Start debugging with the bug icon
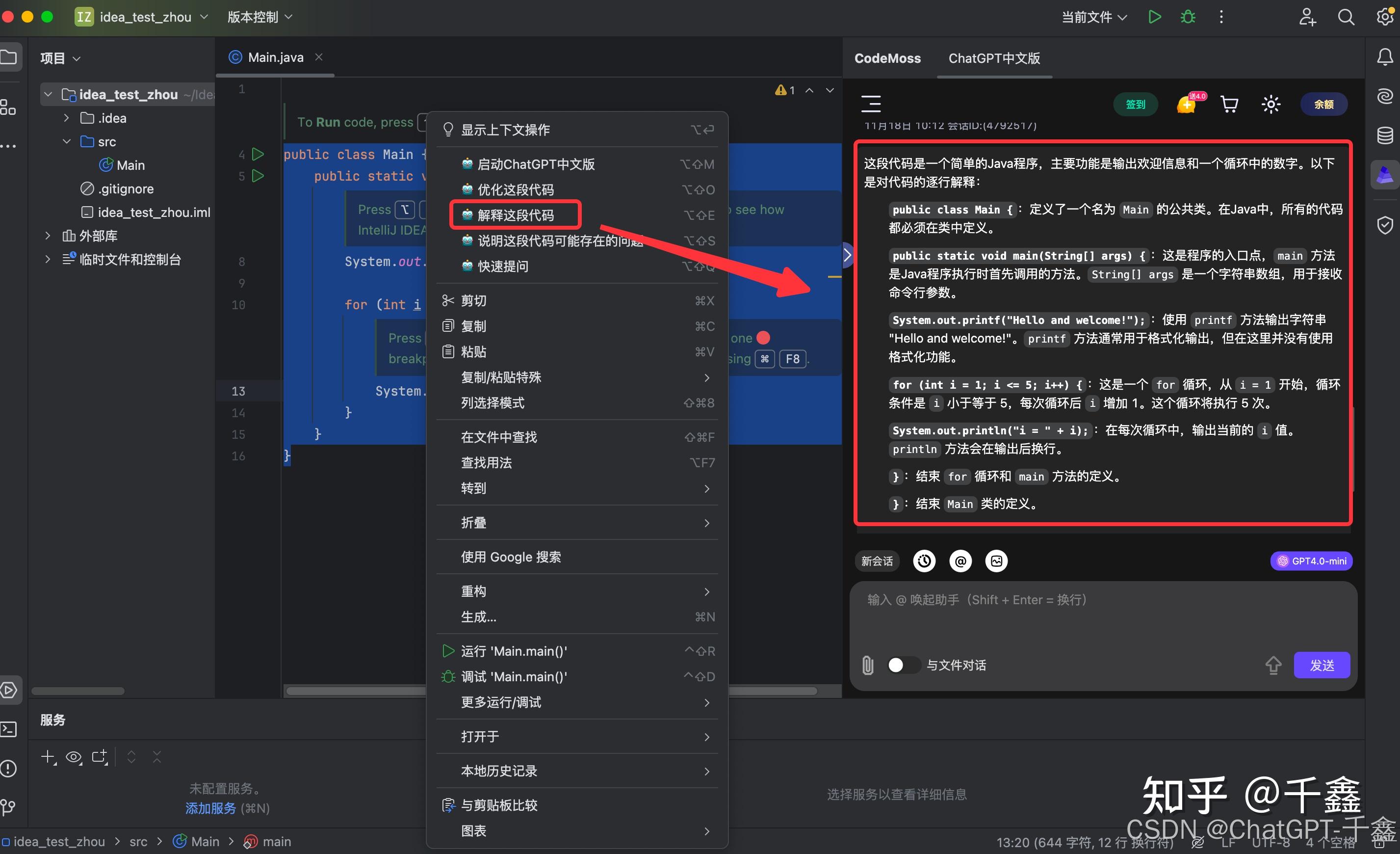Viewport: 1400px width, 854px height. tap(1188, 17)
